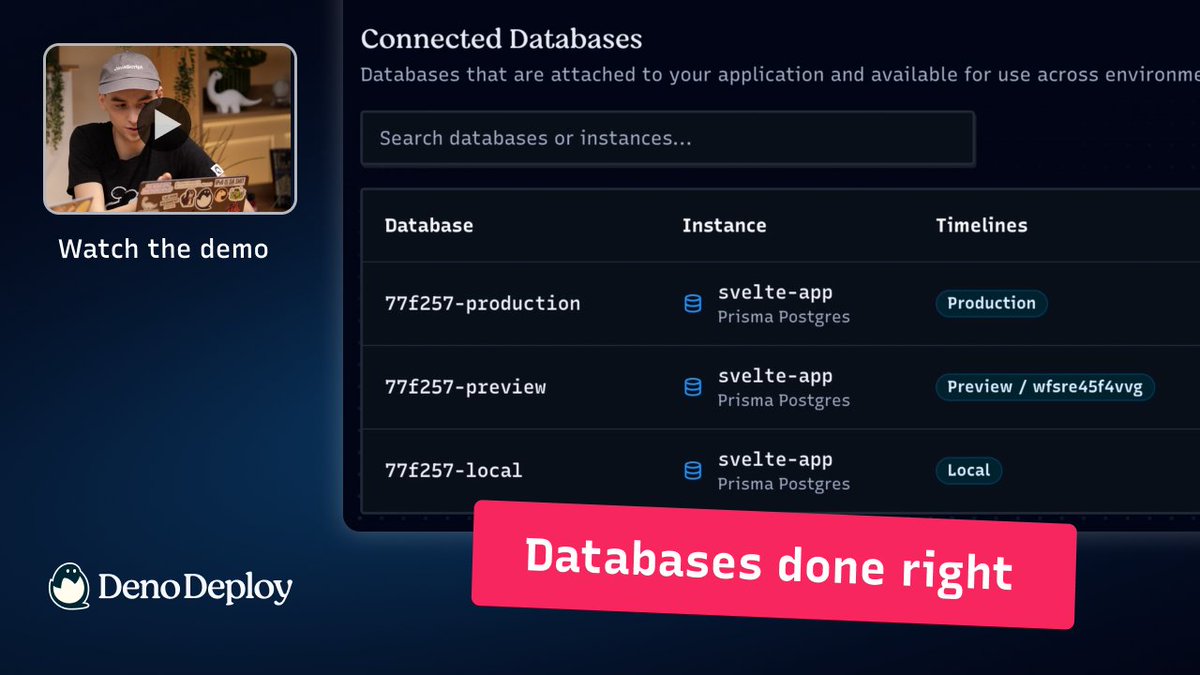Viewport: 1200px width, 675px height.
Task: Select the 77f257-production database name
Action: click(482, 303)
